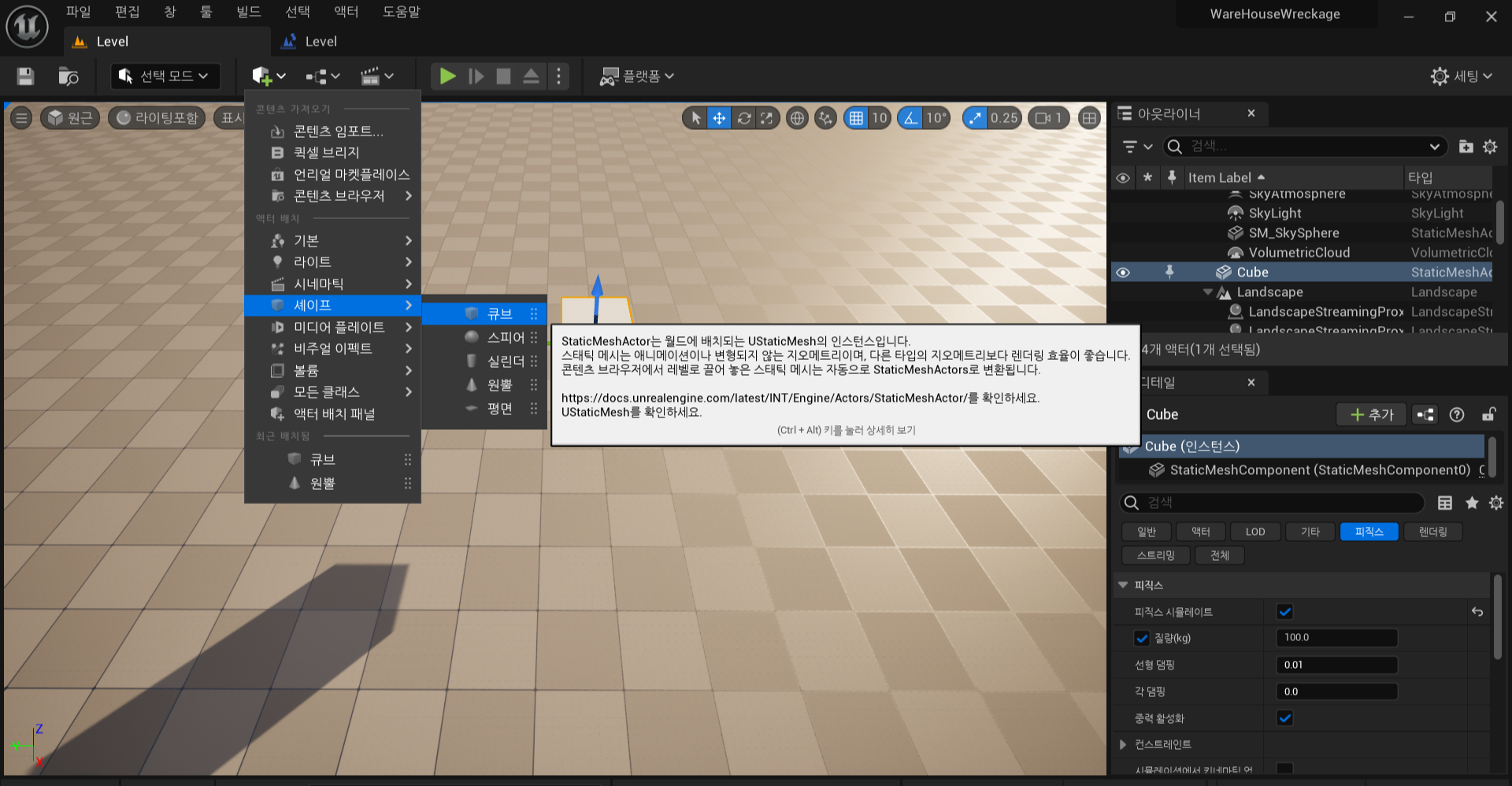
Task: Open the 선택 모드 dropdown
Action: pos(165,76)
